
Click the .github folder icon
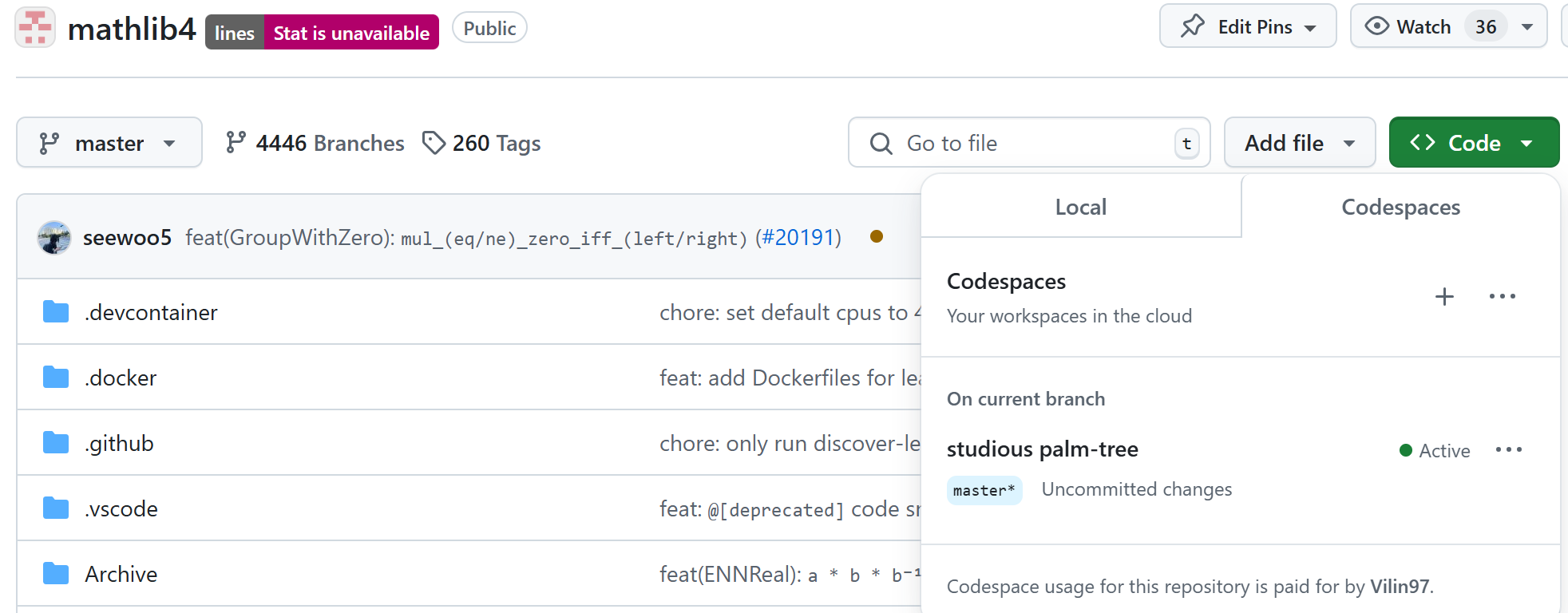[56, 443]
